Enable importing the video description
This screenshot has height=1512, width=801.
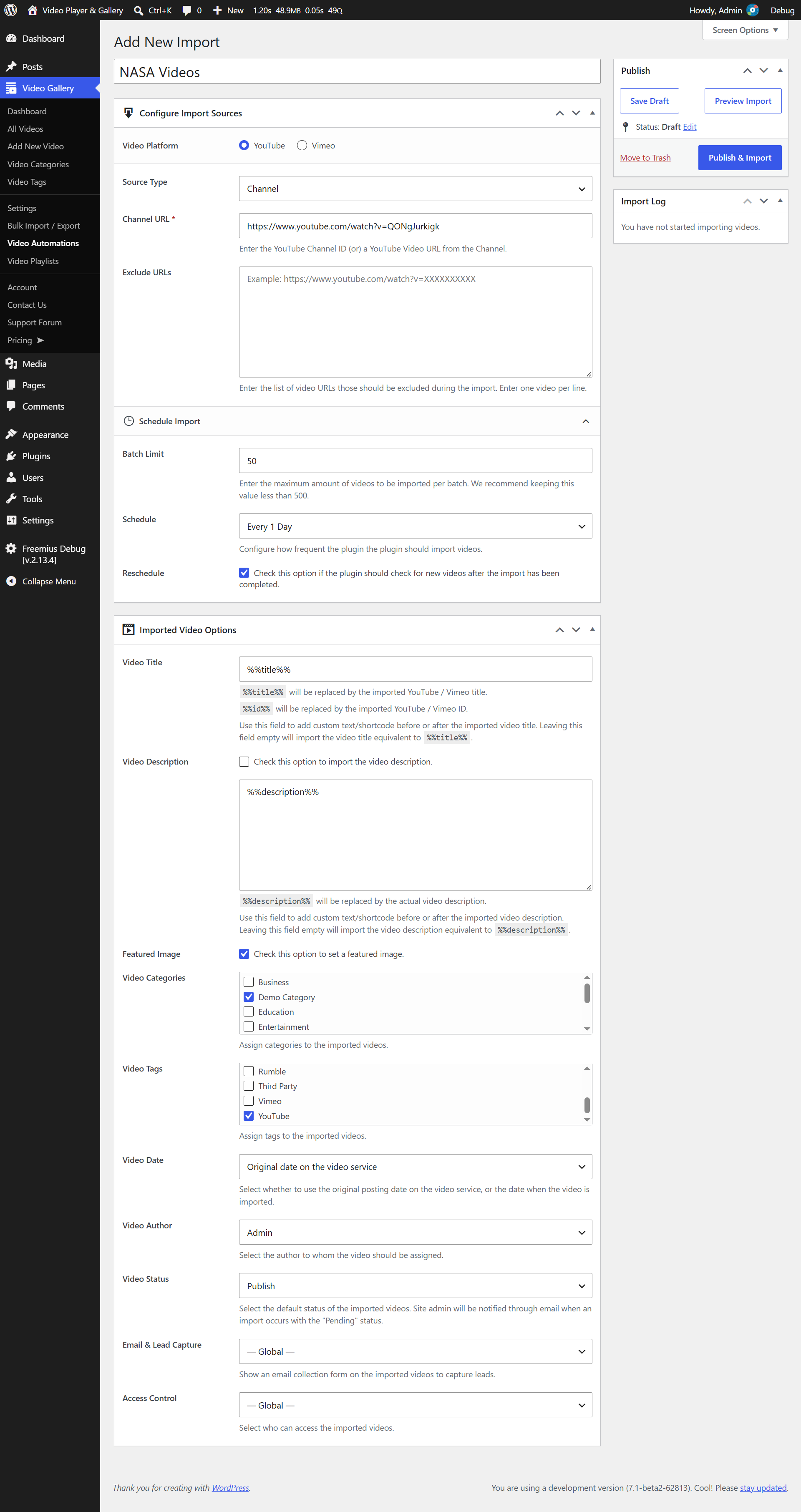pos(244,761)
